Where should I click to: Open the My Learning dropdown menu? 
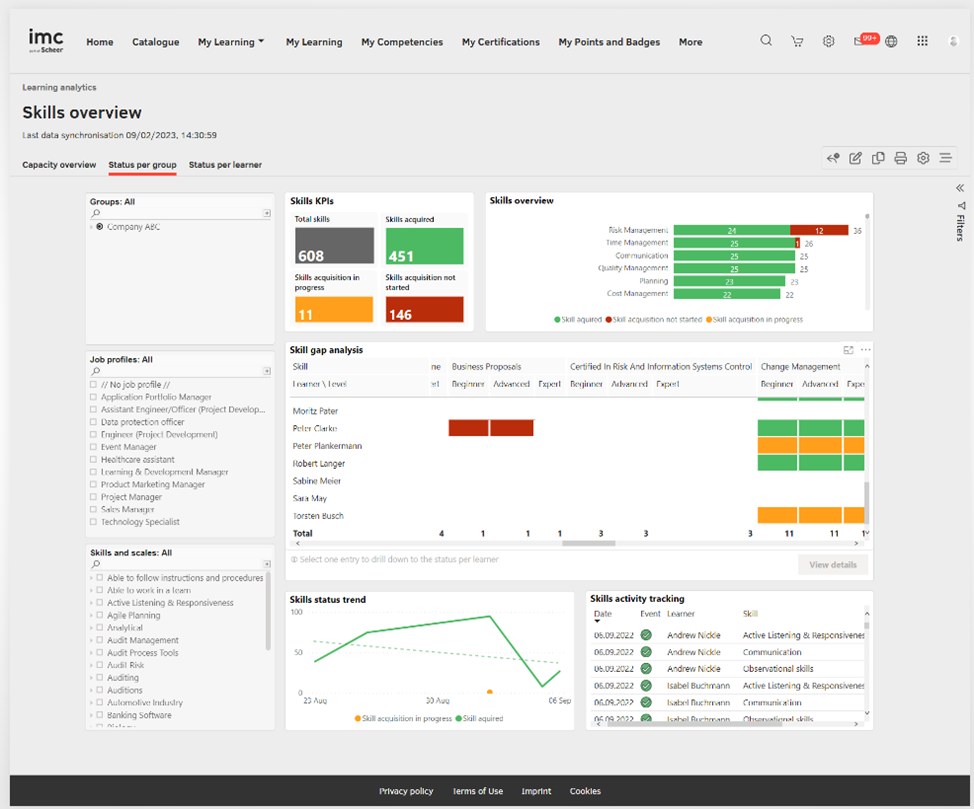231,42
